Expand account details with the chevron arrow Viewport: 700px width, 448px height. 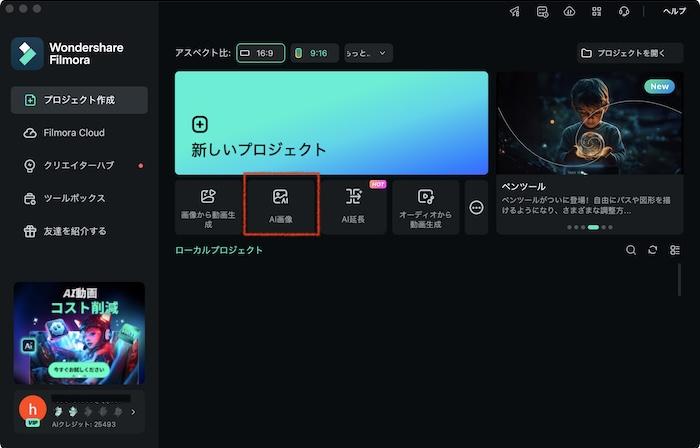point(133,412)
